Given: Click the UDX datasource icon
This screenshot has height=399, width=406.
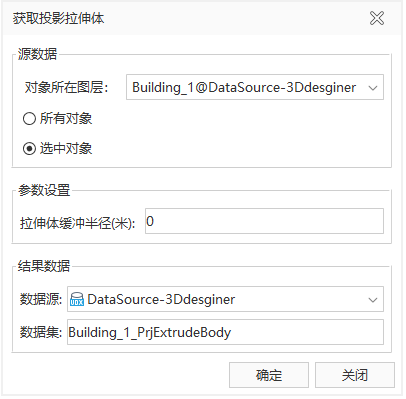Looking at the screenshot, I should tap(77, 299).
